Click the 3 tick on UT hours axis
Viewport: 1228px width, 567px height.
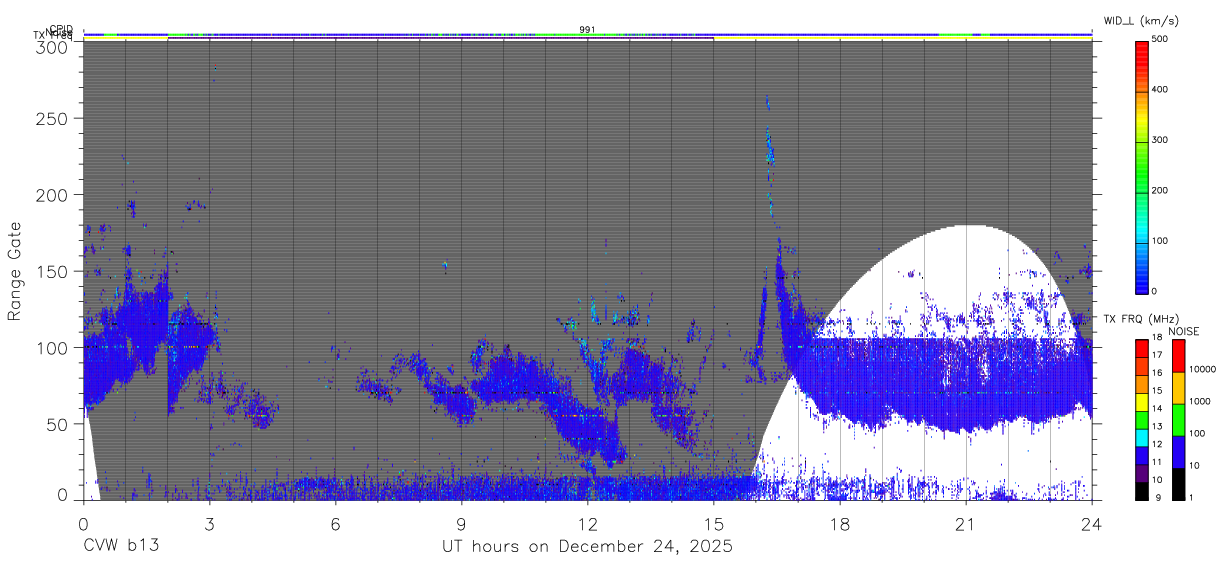pyautogui.click(x=209, y=524)
